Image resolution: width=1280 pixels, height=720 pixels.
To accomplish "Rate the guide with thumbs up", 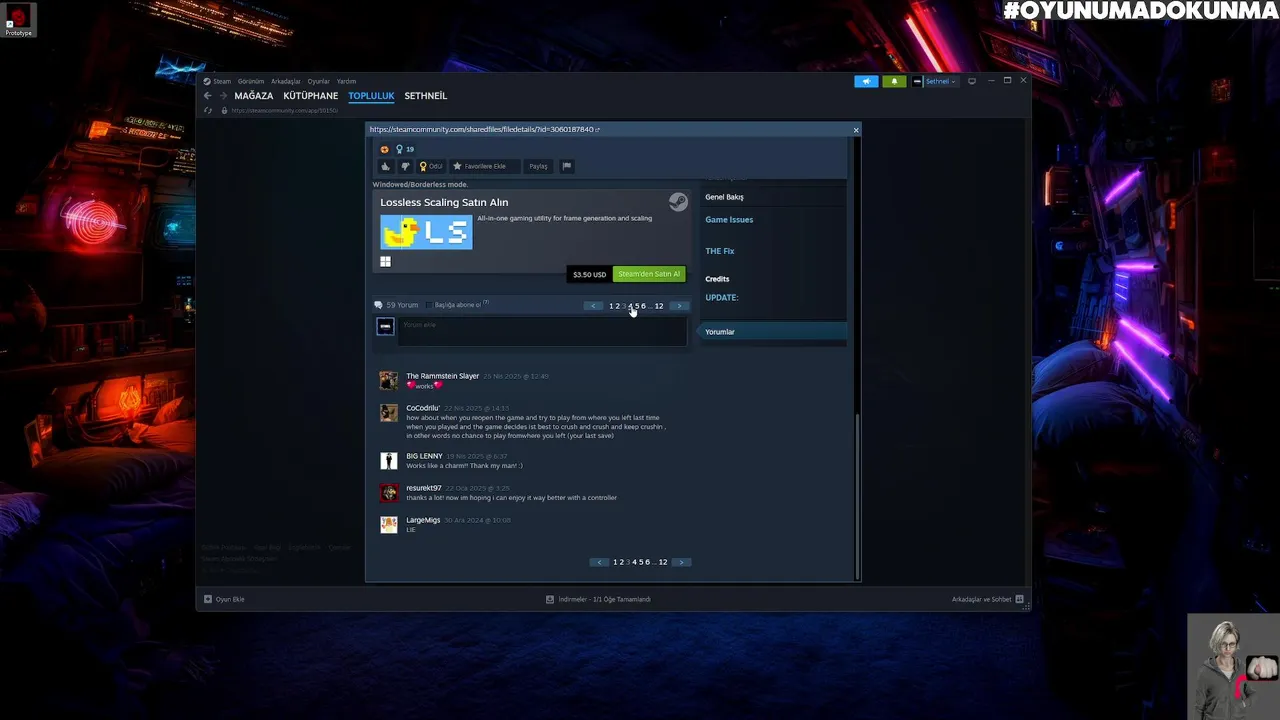I will pyautogui.click(x=386, y=166).
